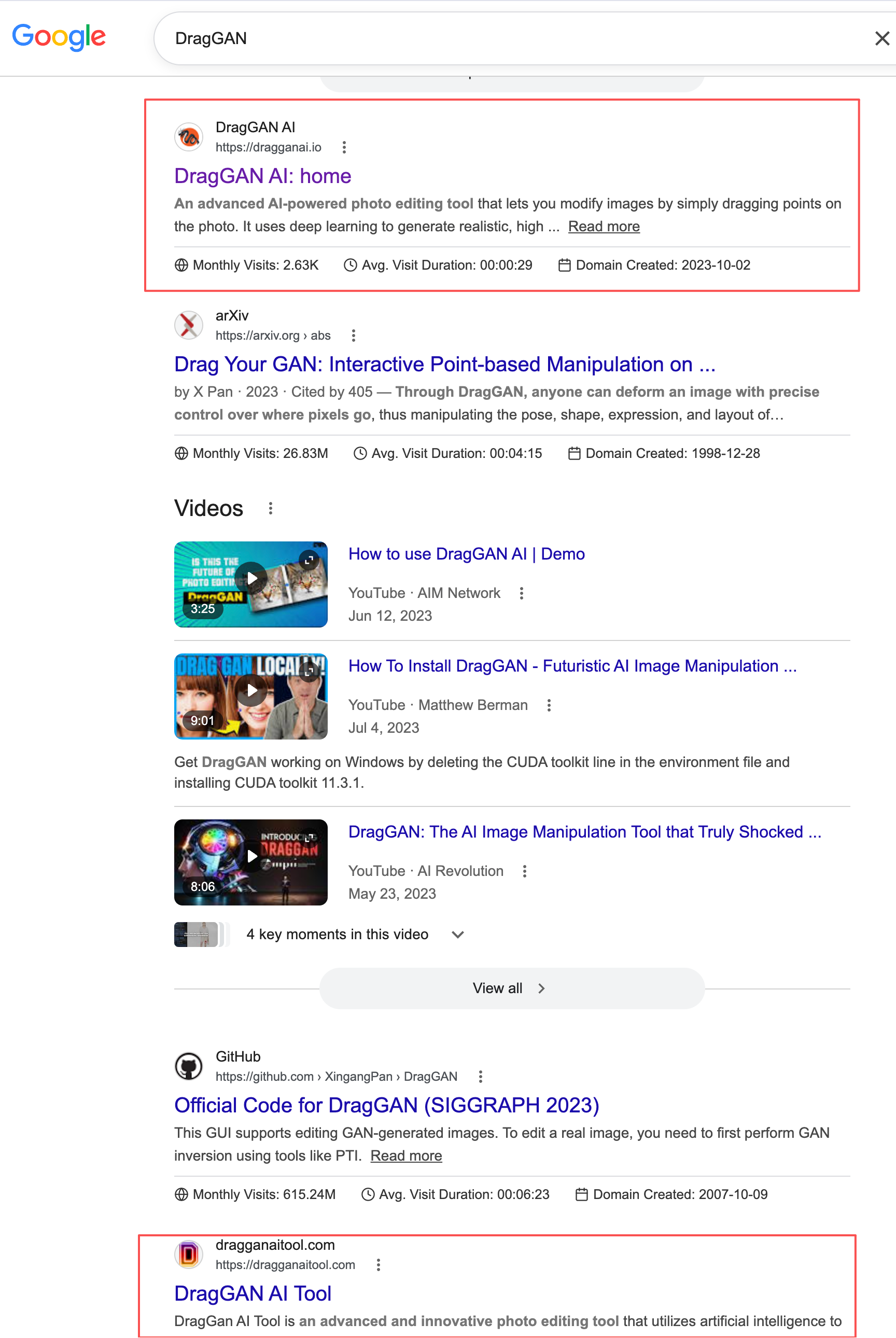Click 'Avg. Visit Duration: 00:00:29' stat
The width and height of the screenshot is (896, 1338).
[438, 265]
